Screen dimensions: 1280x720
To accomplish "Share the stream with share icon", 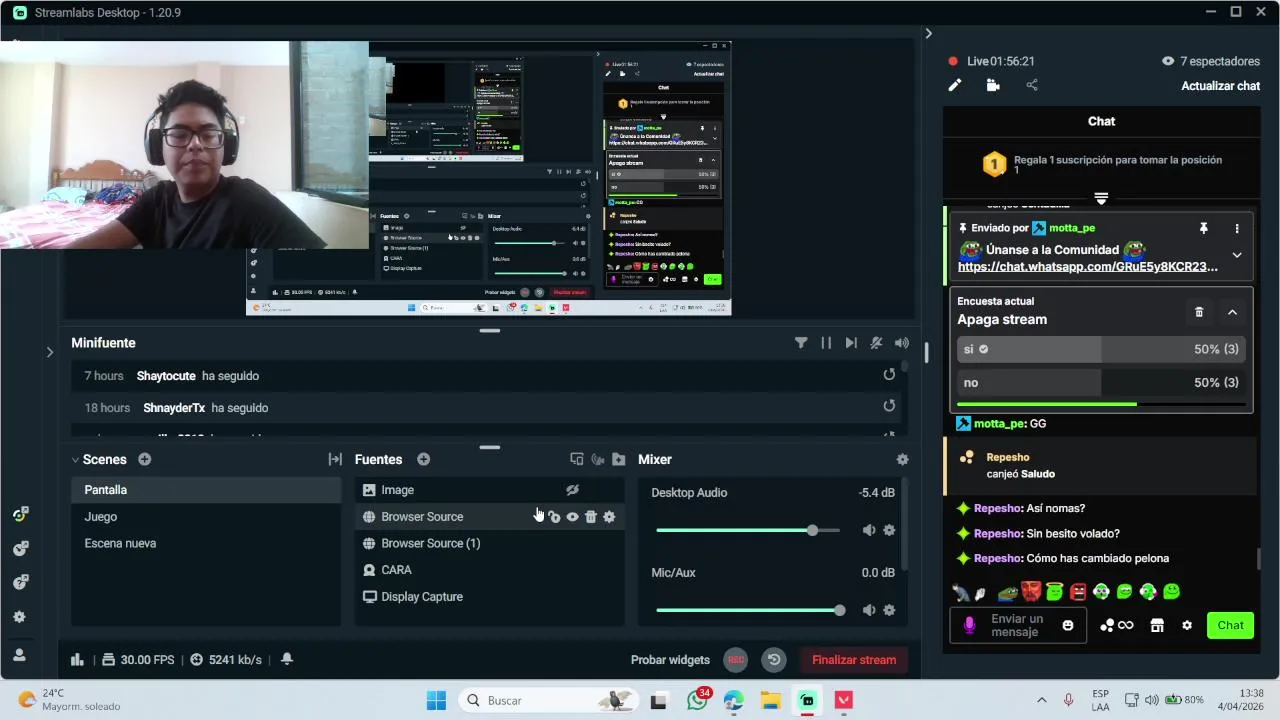I will point(1032,86).
